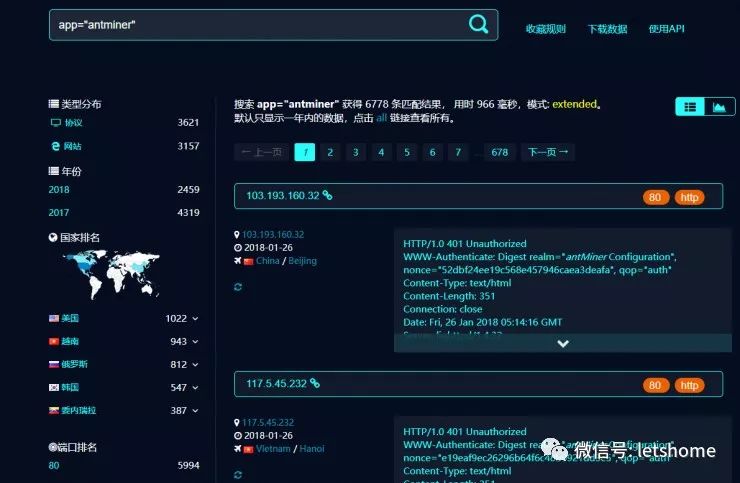740x483 pixels.
Task: Click the IP link 103.193.160.32 beside the pin
Action: [273, 235]
